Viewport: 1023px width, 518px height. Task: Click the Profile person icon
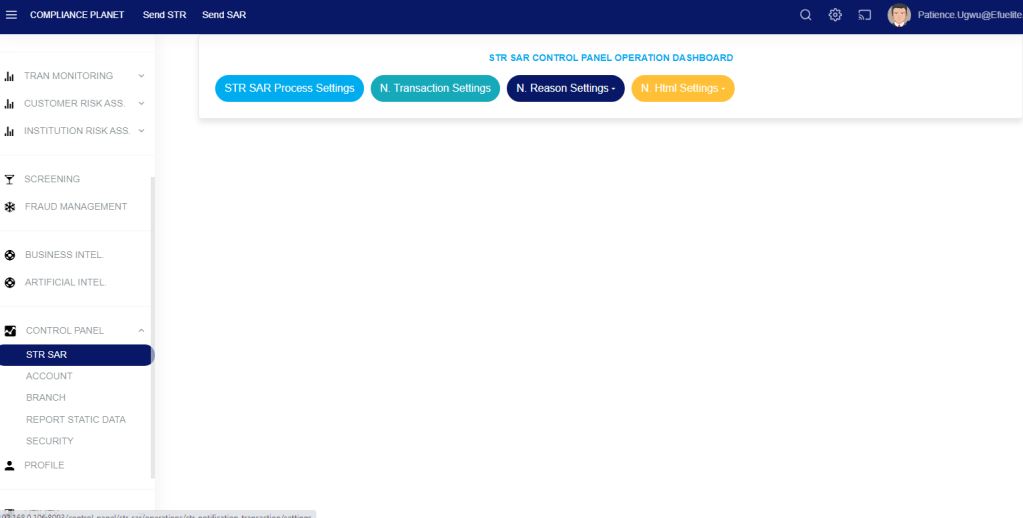pyautogui.click(x=10, y=466)
